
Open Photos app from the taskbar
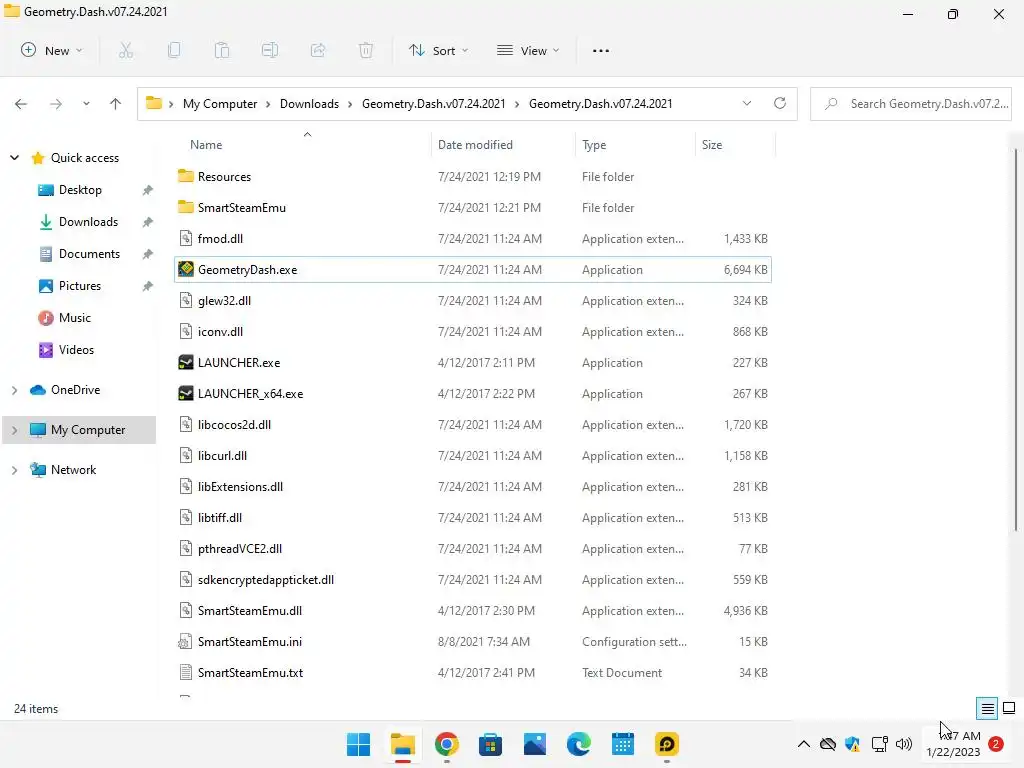click(x=535, y=744)
